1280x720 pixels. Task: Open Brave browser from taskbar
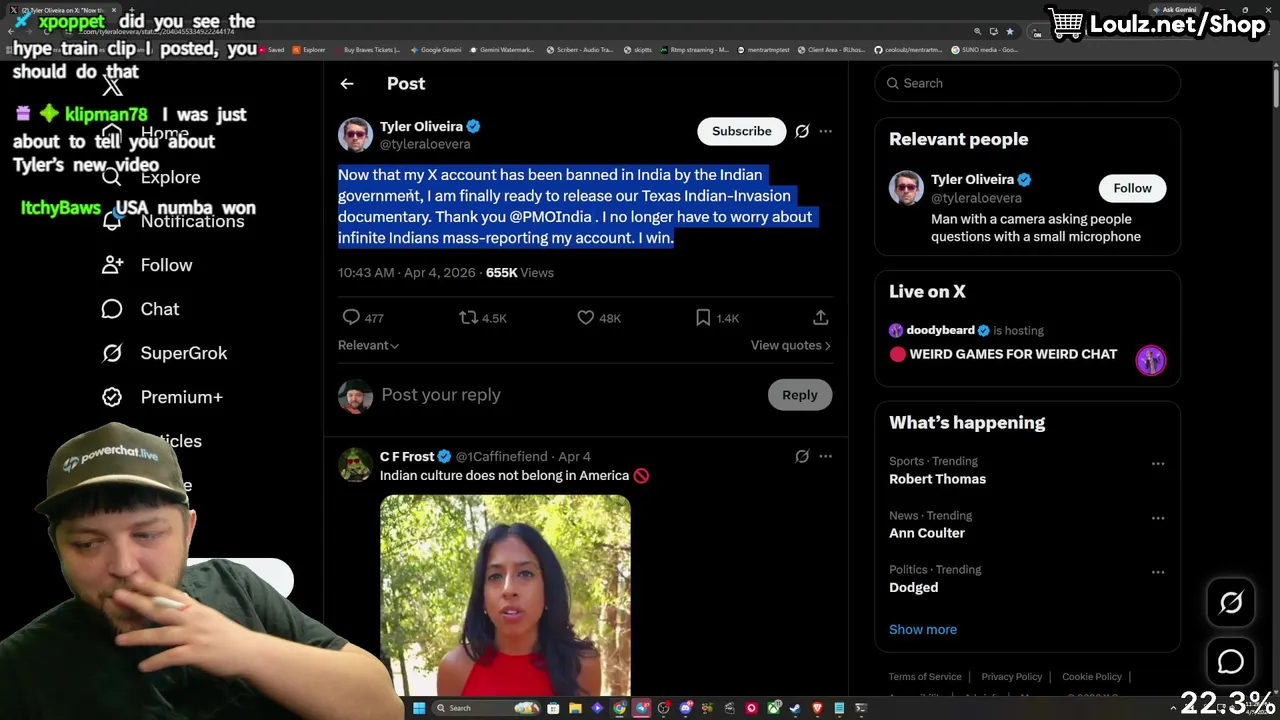pyautogui.click(x=817, y=708)
